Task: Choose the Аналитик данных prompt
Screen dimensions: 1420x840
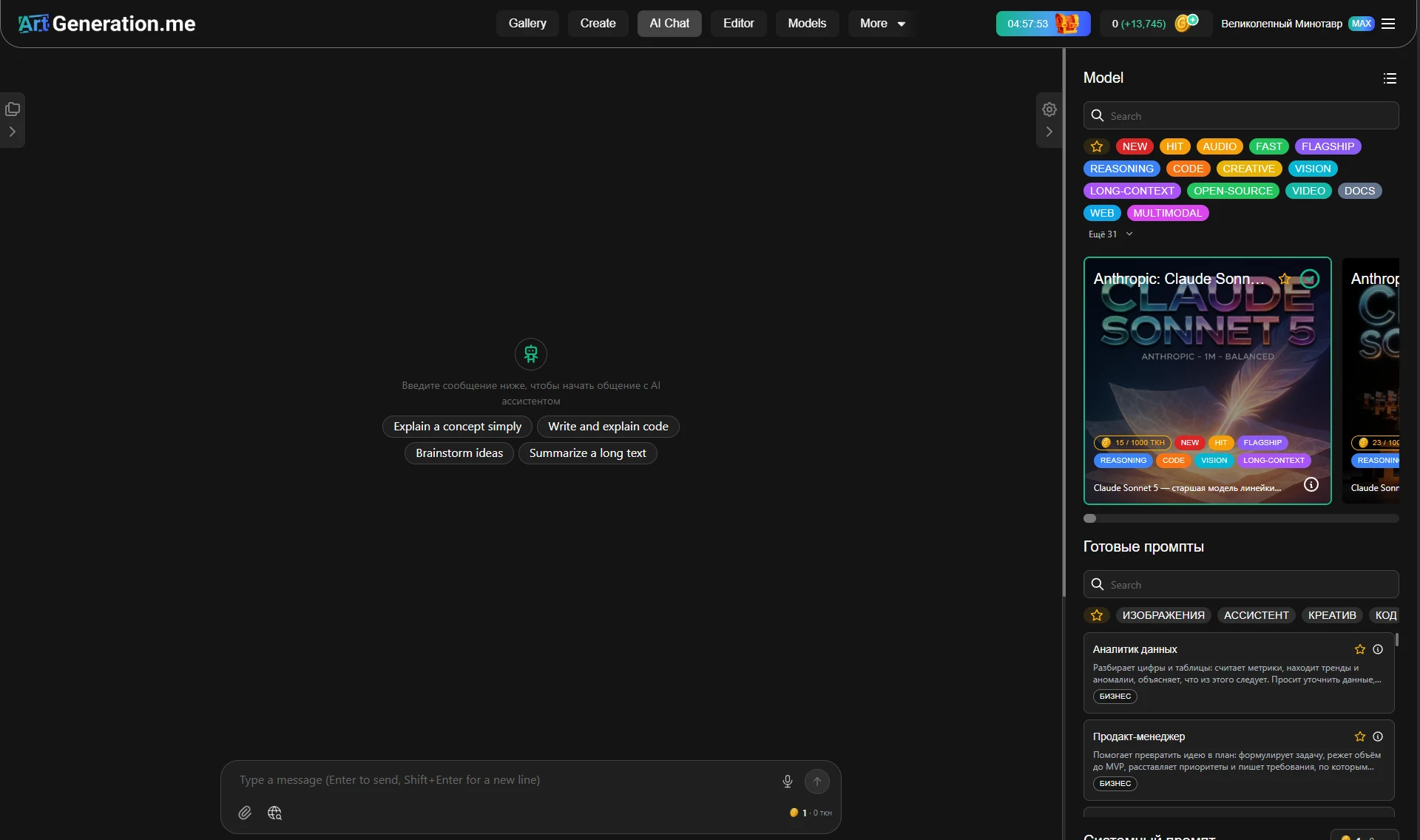Action: pyautogui.click(x=1239, y=673)
